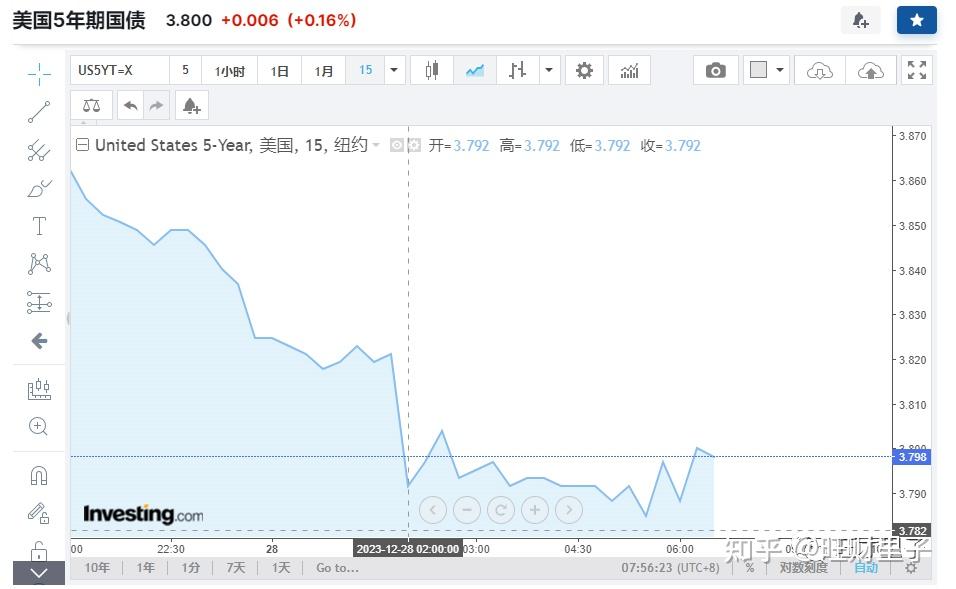This screenshot has width=956, height=589.
Task: Toggle percentage scale on price axis
Action: pyautogui.click(x=749, y=568)
